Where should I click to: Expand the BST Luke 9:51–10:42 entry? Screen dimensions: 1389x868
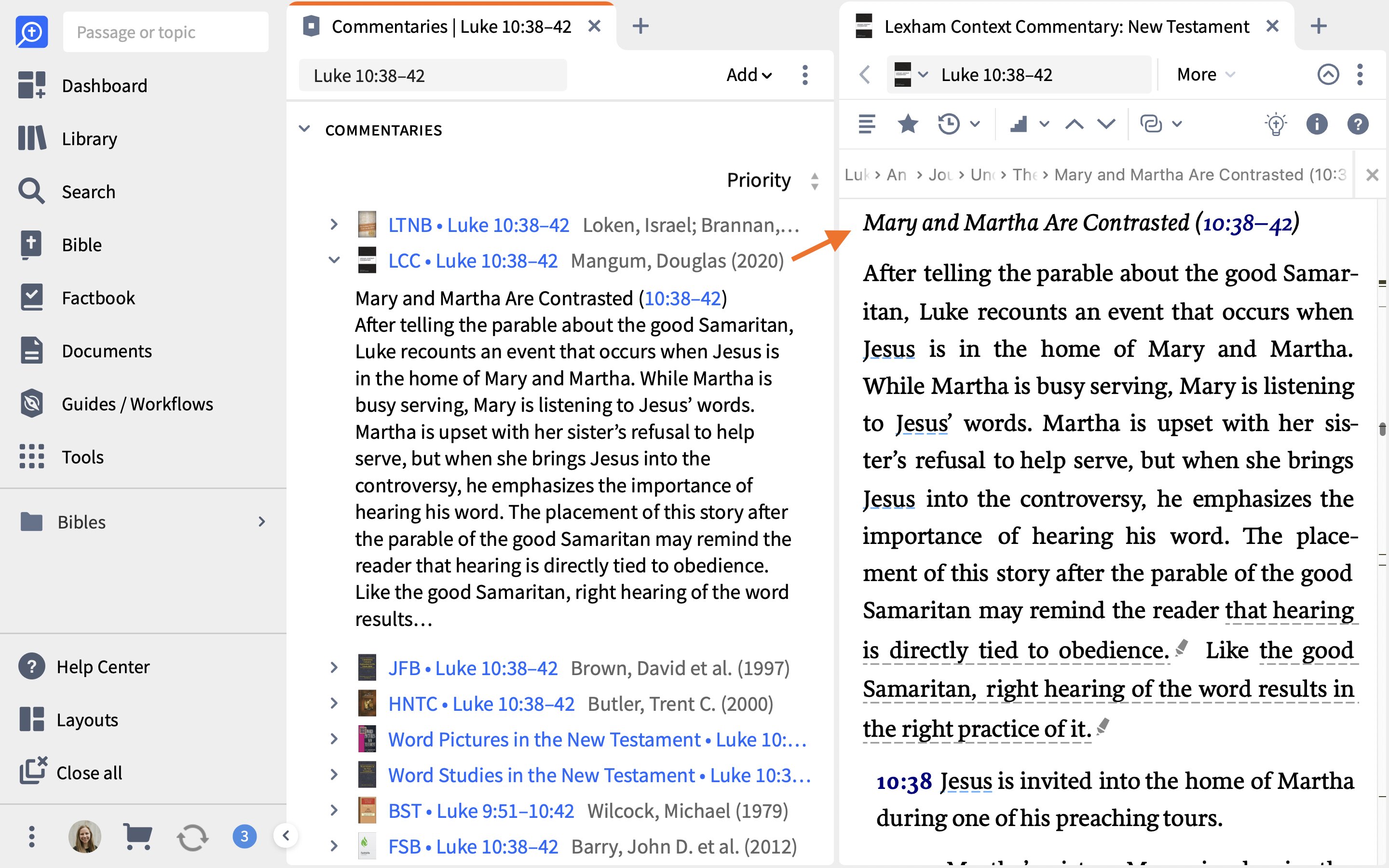(x=333, y=810)
